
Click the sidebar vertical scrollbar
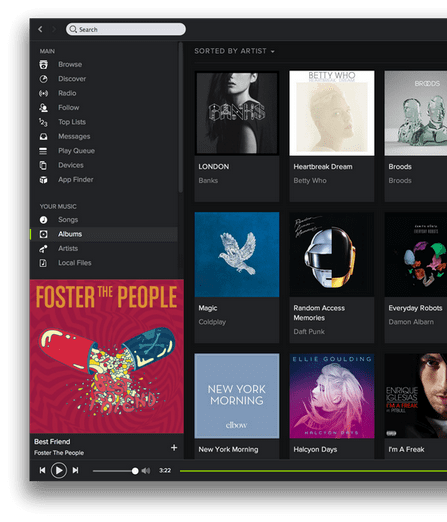point(181,117)
